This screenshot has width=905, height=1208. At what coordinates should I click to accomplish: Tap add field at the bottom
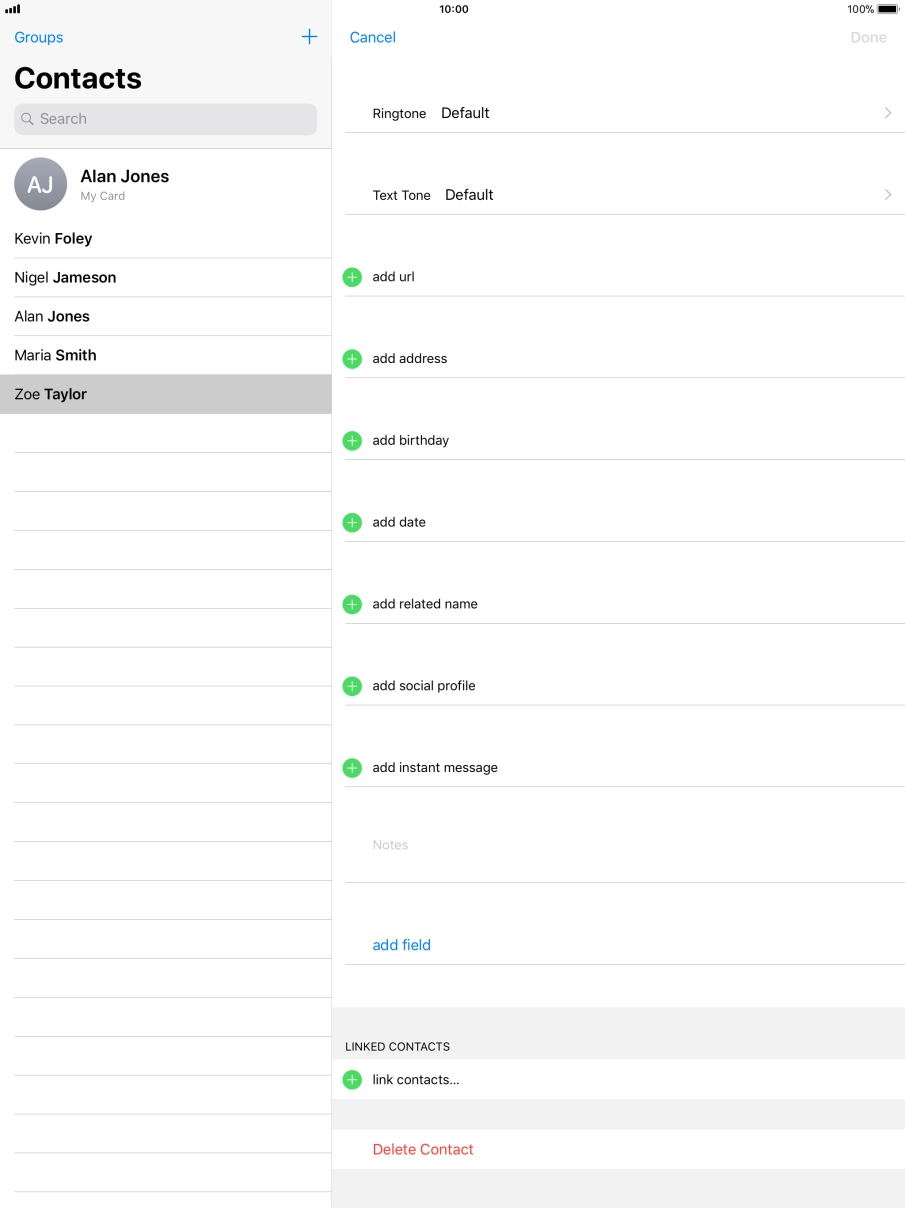pos(401,945)
